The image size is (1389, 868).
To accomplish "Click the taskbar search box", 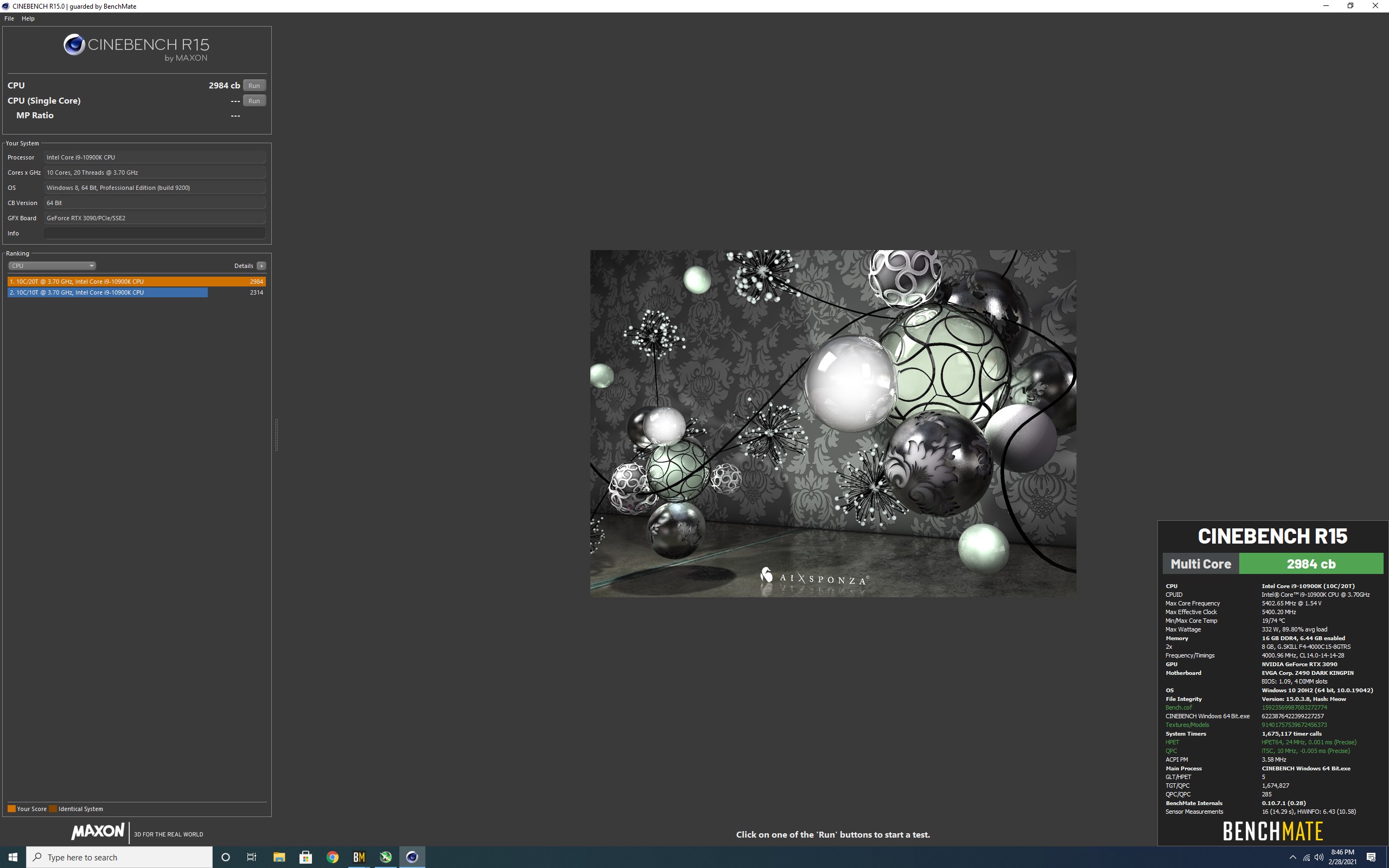I will click(119, 857).
